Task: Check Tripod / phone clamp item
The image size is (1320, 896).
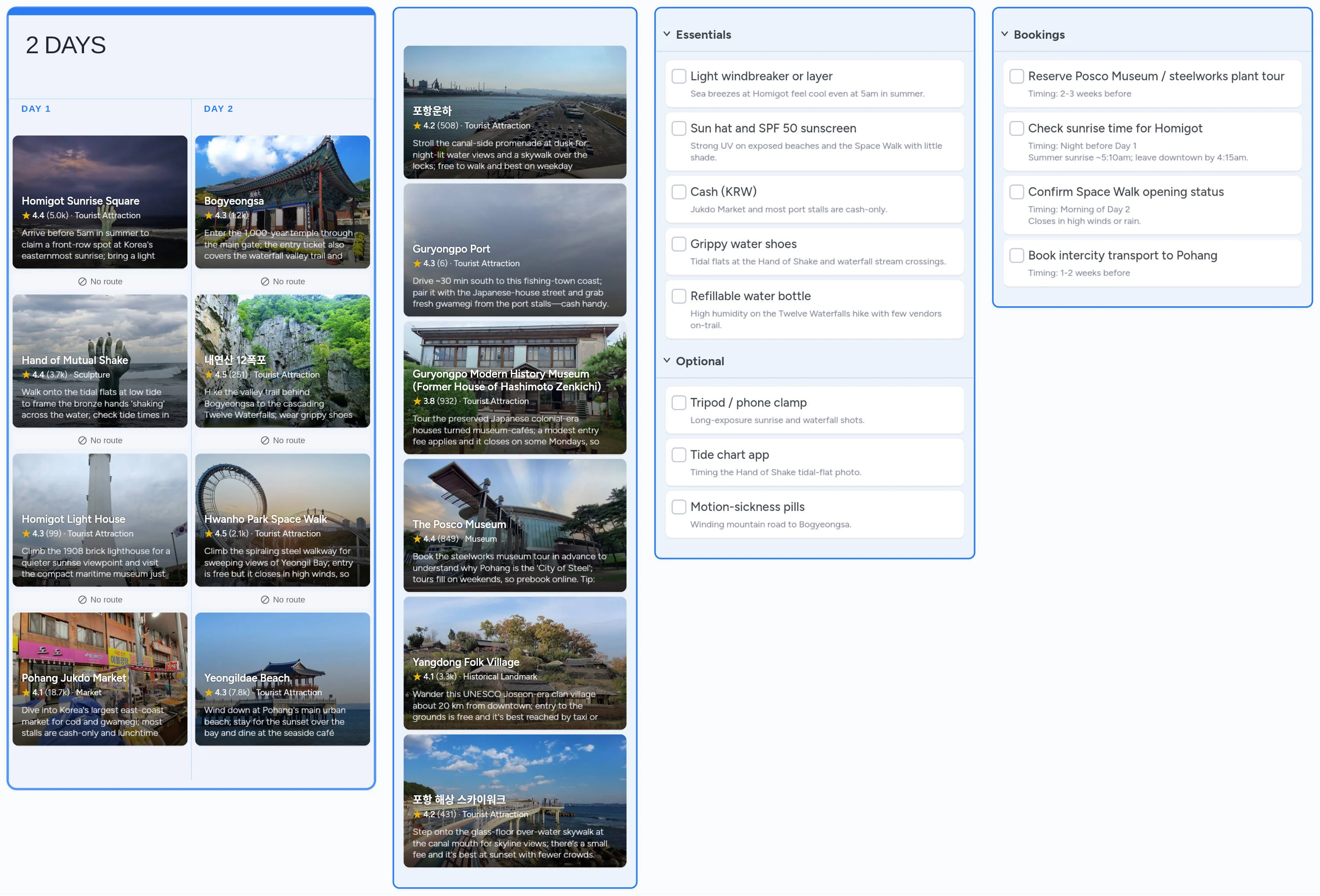Action: [x=679, y=402]
